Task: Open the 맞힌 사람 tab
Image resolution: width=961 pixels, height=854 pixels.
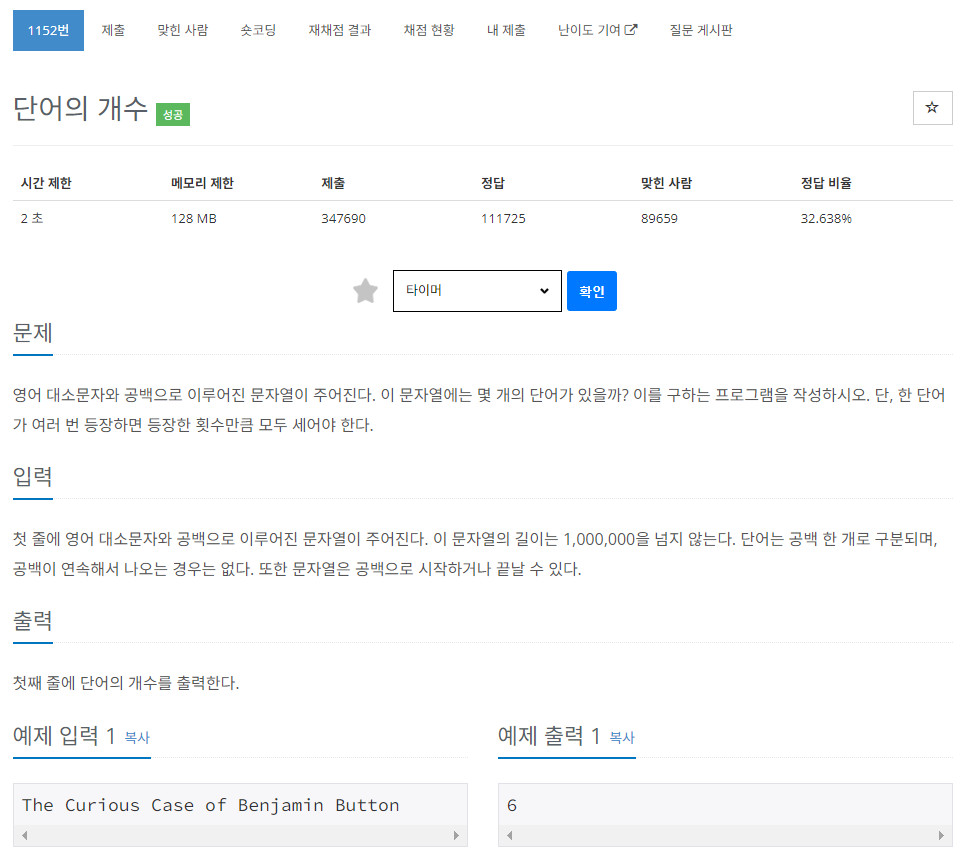Action: pos(183,31)
